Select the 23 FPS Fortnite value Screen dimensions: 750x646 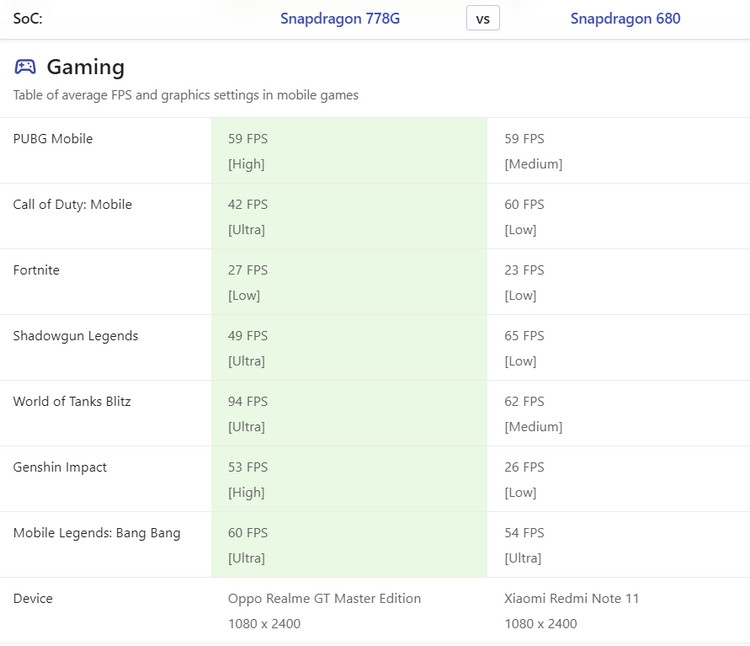pos(524,270)
